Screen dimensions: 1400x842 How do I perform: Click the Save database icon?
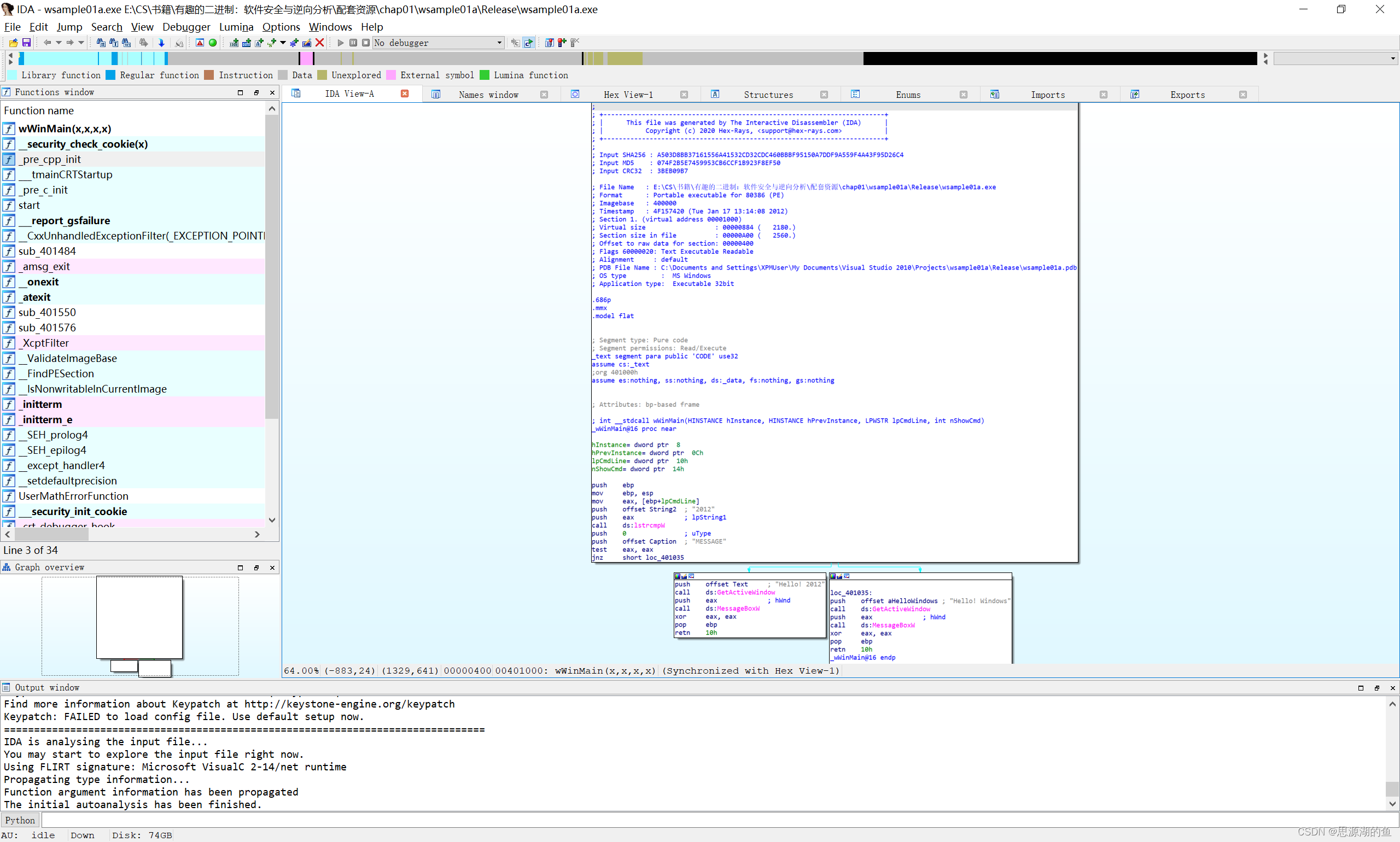tap(26, 43)
